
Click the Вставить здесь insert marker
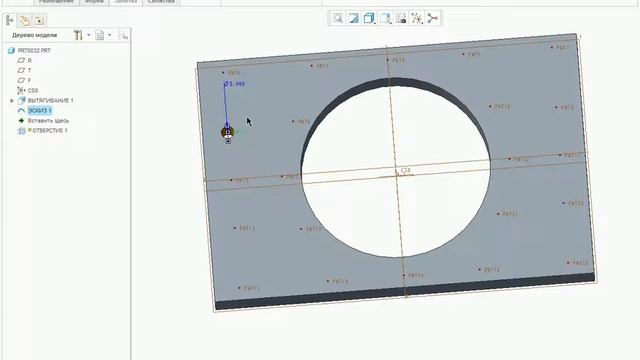point(44,121)
